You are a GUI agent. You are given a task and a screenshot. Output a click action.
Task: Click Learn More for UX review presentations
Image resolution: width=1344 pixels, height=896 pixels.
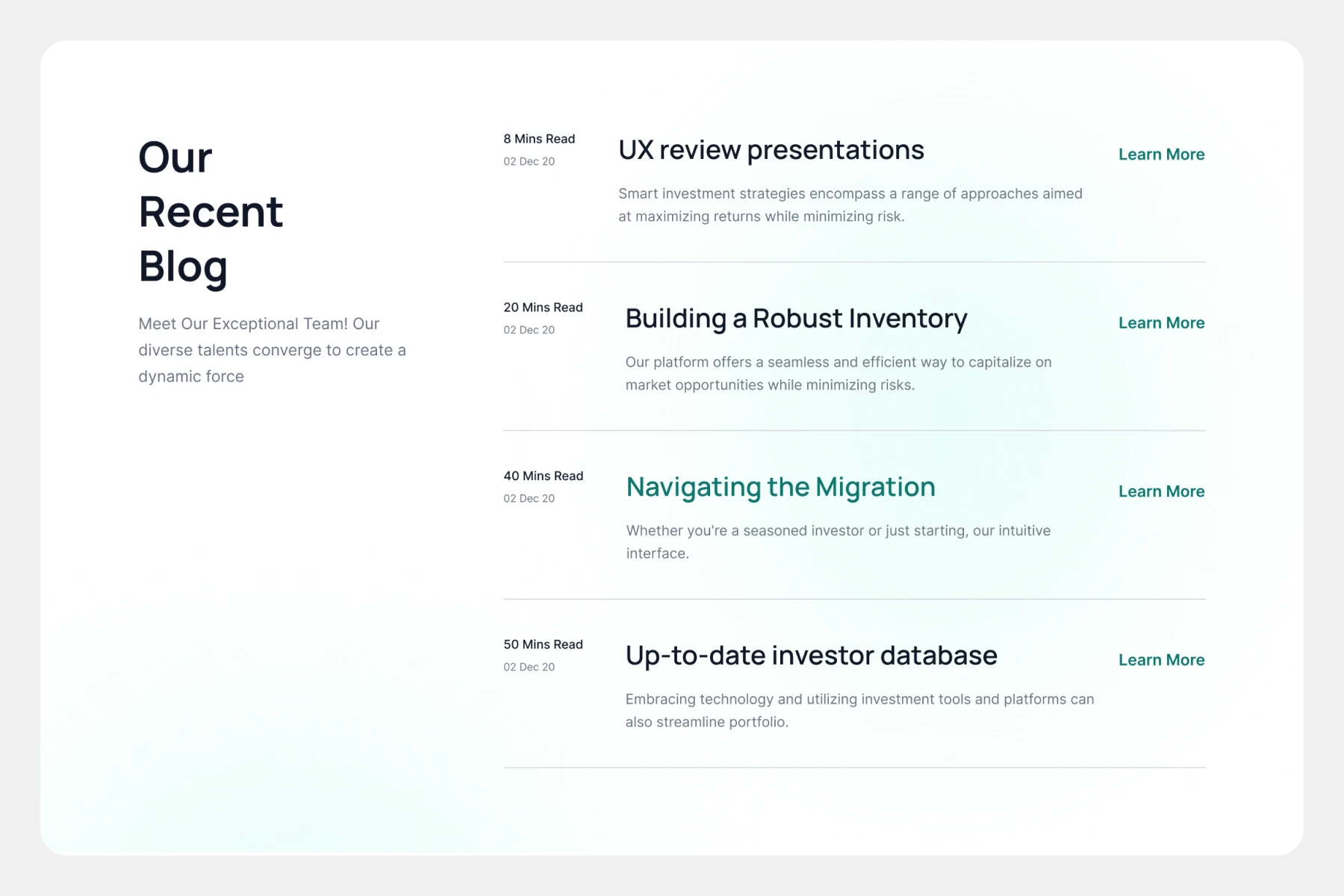(x=1161, y=155)
